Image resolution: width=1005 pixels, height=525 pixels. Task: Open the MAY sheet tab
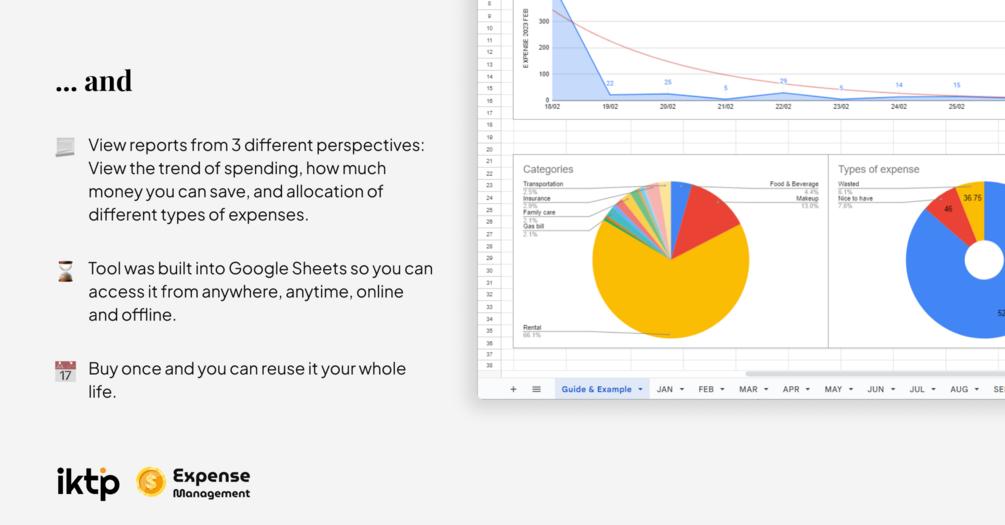(833, 389)
